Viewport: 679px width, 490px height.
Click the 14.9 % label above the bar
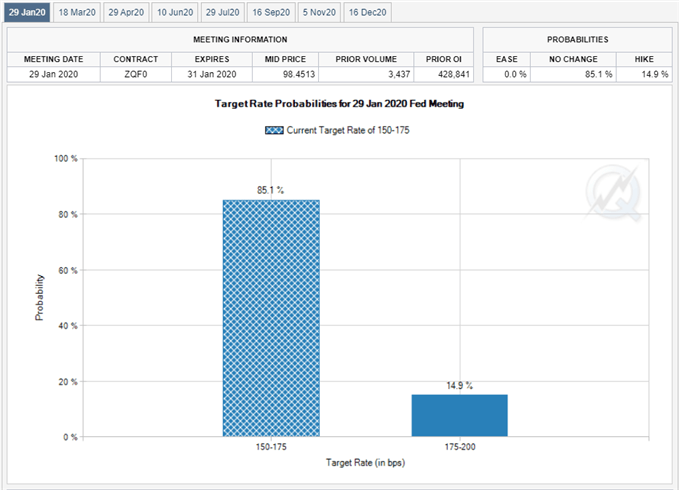459,385
